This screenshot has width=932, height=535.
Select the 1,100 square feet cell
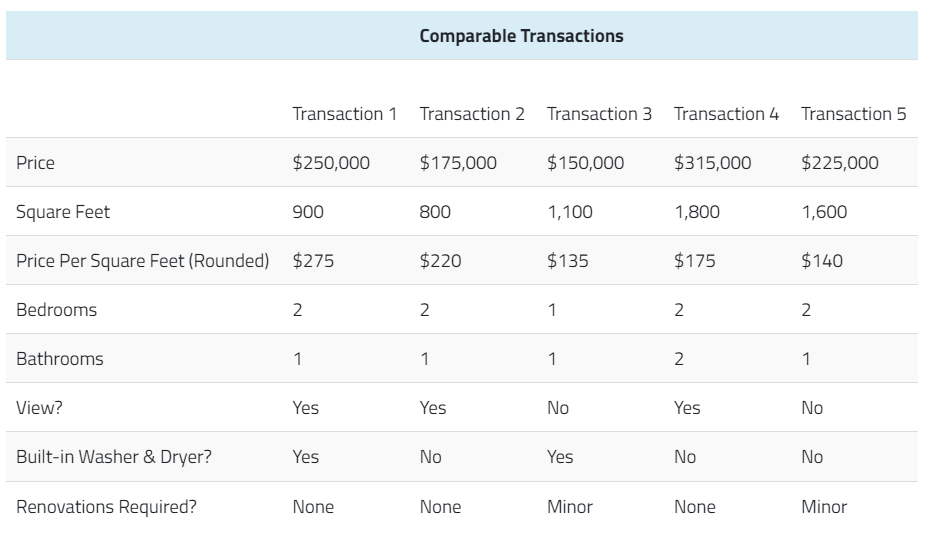pyautogui.click(x=570, y=212)
